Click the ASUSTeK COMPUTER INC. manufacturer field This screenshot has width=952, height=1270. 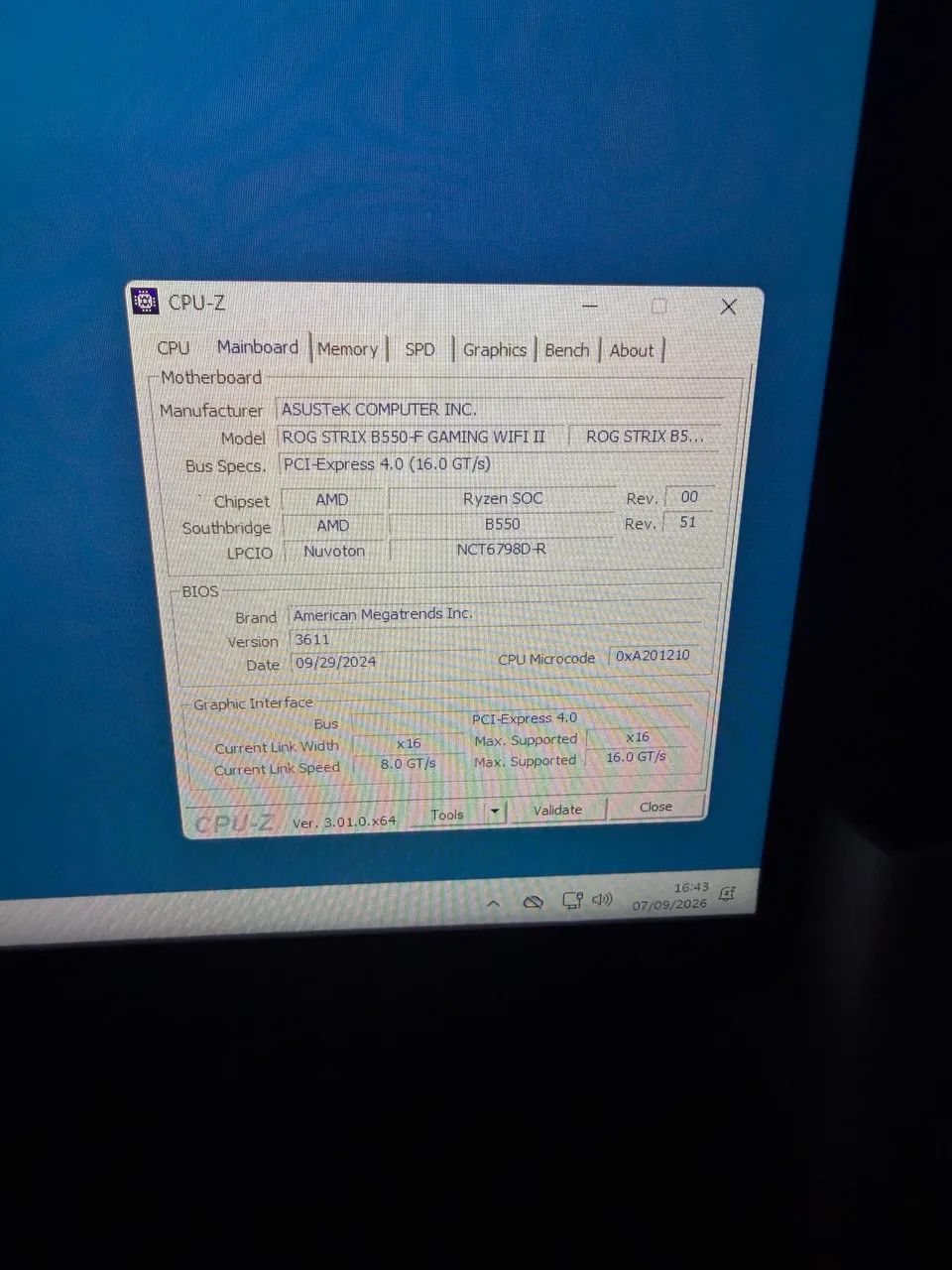tap(499, 409)
